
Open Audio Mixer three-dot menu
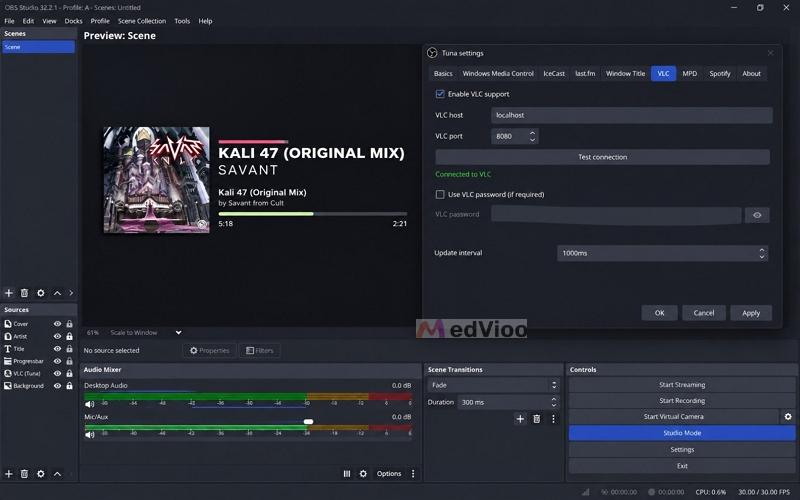pos(413,474)
